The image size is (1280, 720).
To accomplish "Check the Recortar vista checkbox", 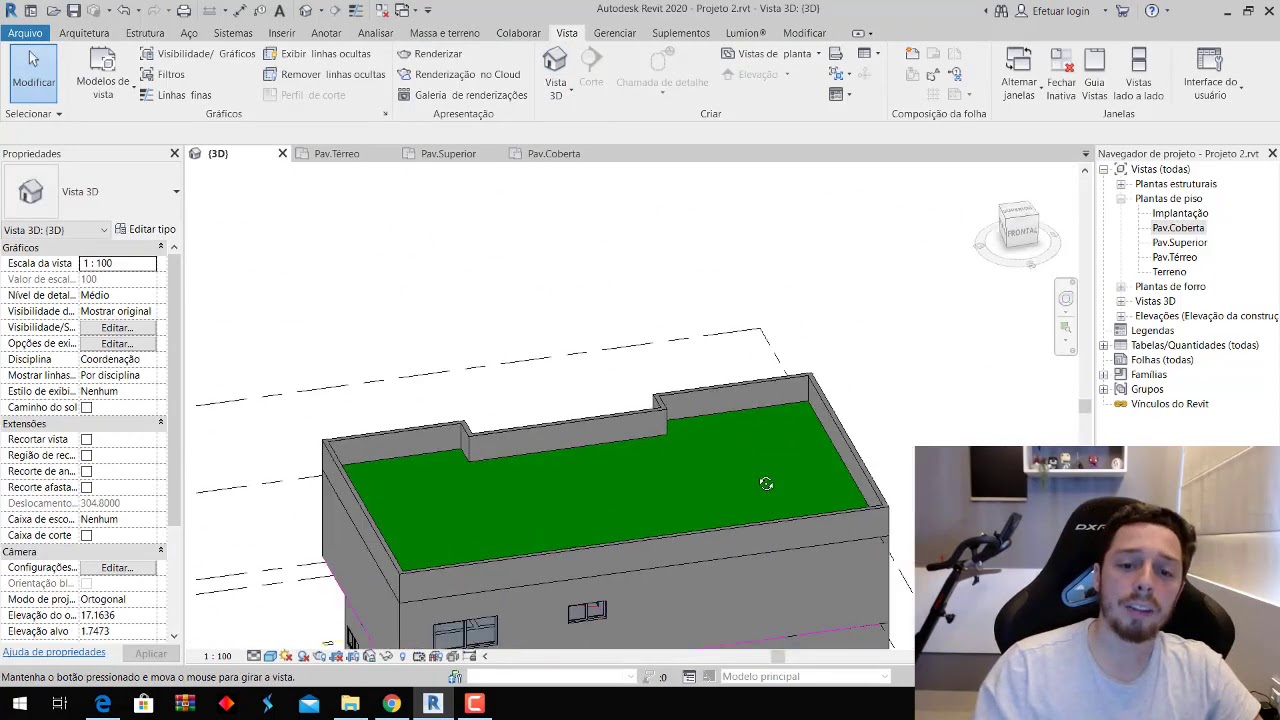I will (x=86, y=439).
